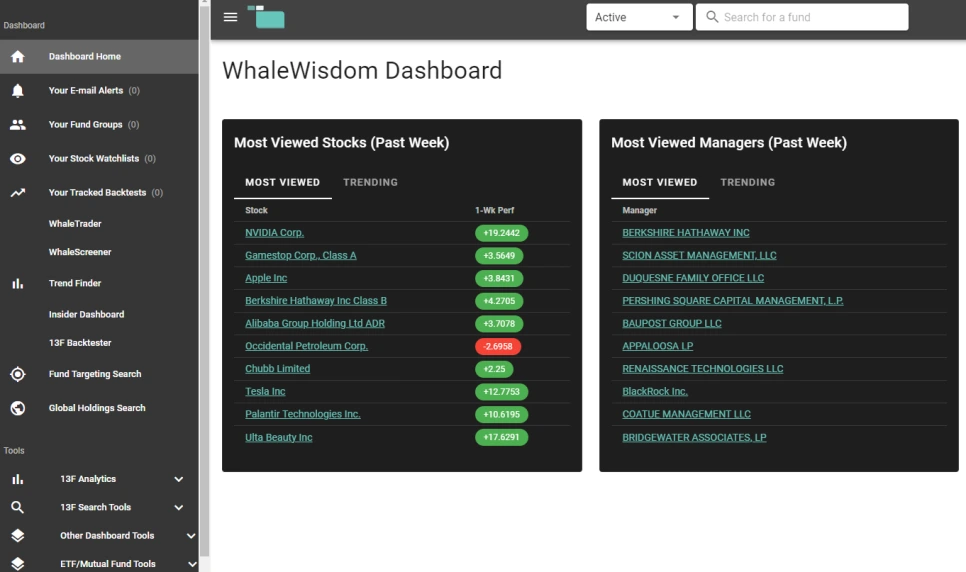Screen dimensions: 966x572
Task: Expand the Other Dashboard Tools chevron
Action: click(191, 536)
